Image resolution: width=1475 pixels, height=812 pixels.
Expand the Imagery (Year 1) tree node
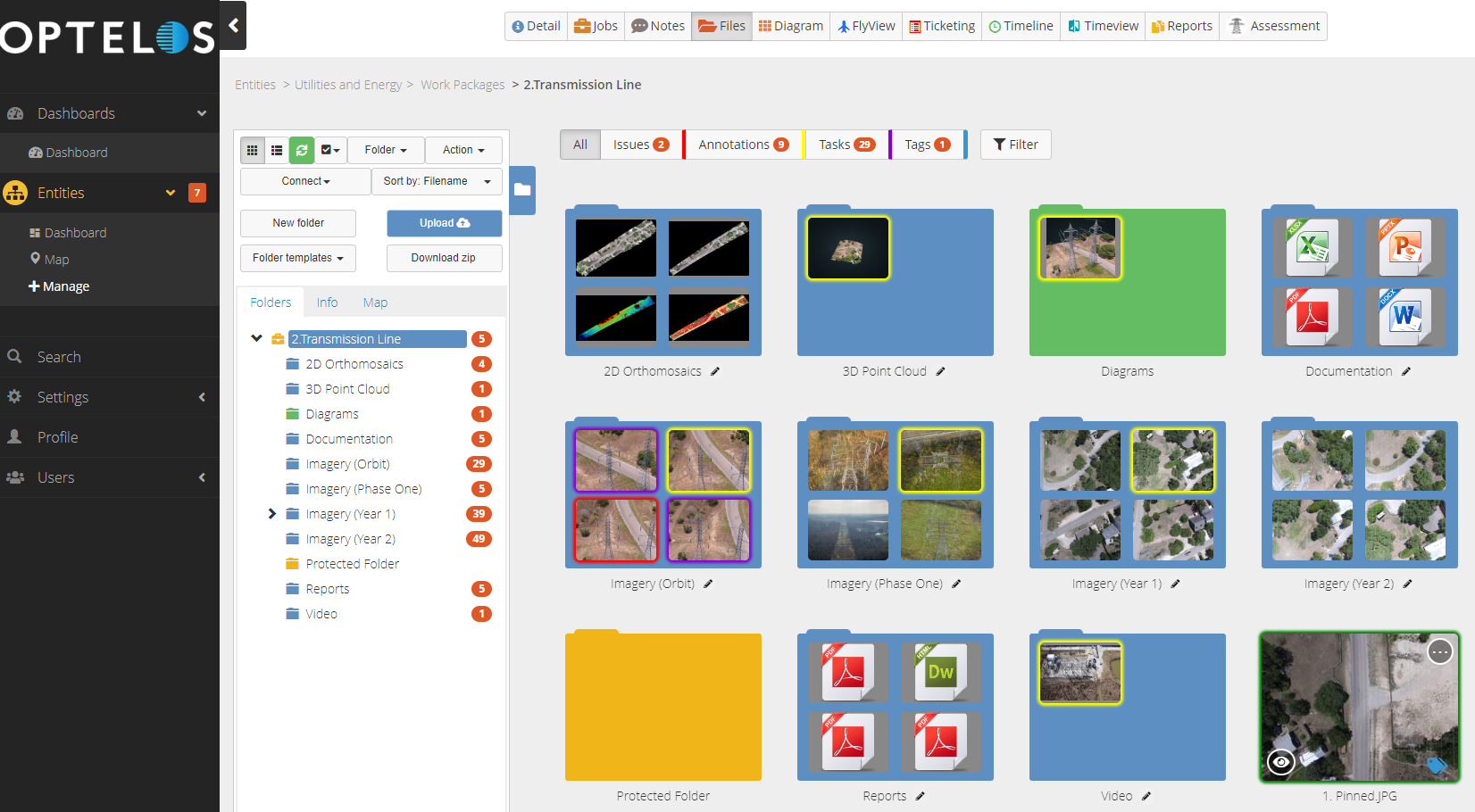pyautogui.click(x=272, y=514)
